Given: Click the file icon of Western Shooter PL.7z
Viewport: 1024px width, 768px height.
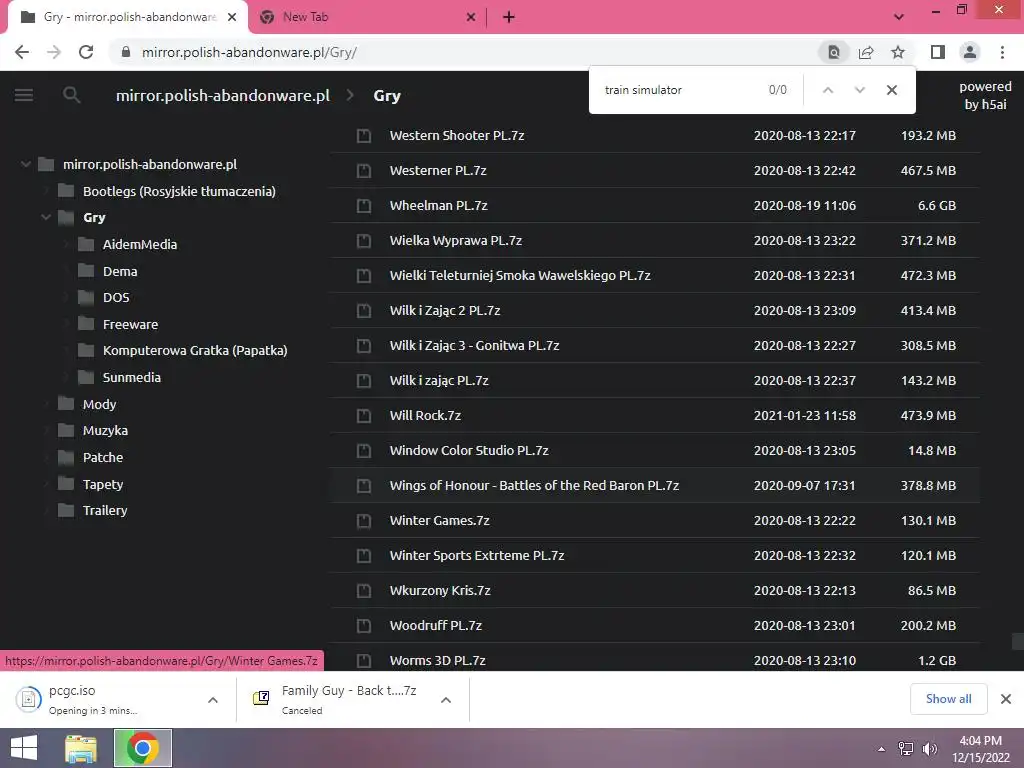Looking at the screenshot, I should pyautogui.click(x=364, y=136).
